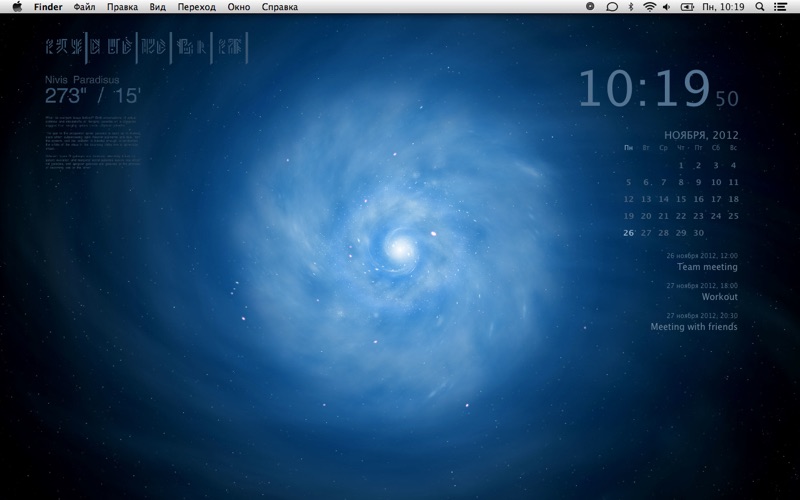Select highlighted date 26 in the calendar grid
The width and height of the screenshot is (800, 500).
click(x=629, y=233)
